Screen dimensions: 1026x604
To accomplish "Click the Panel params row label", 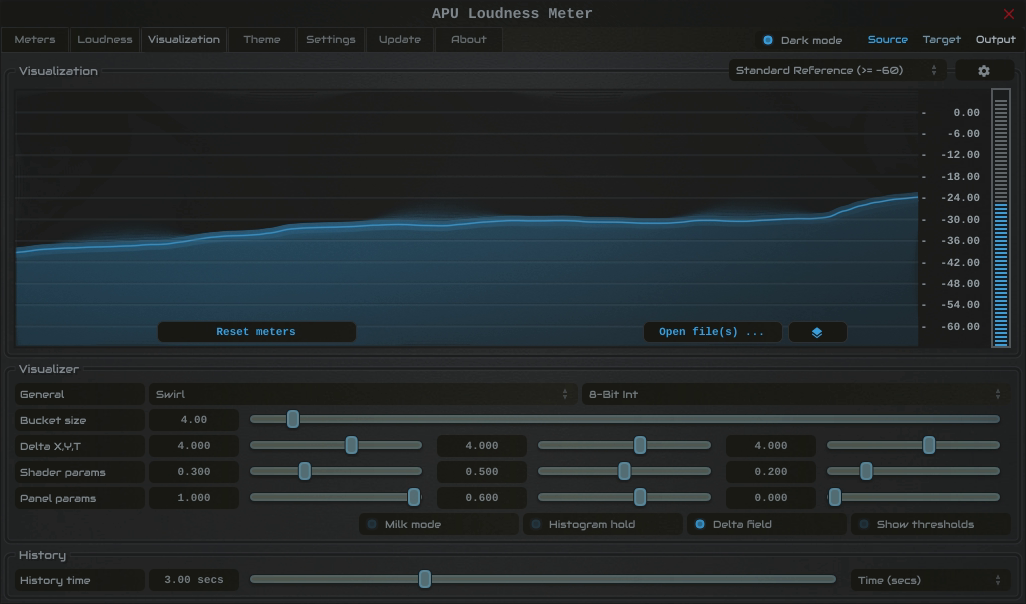I will coord(80,498).
